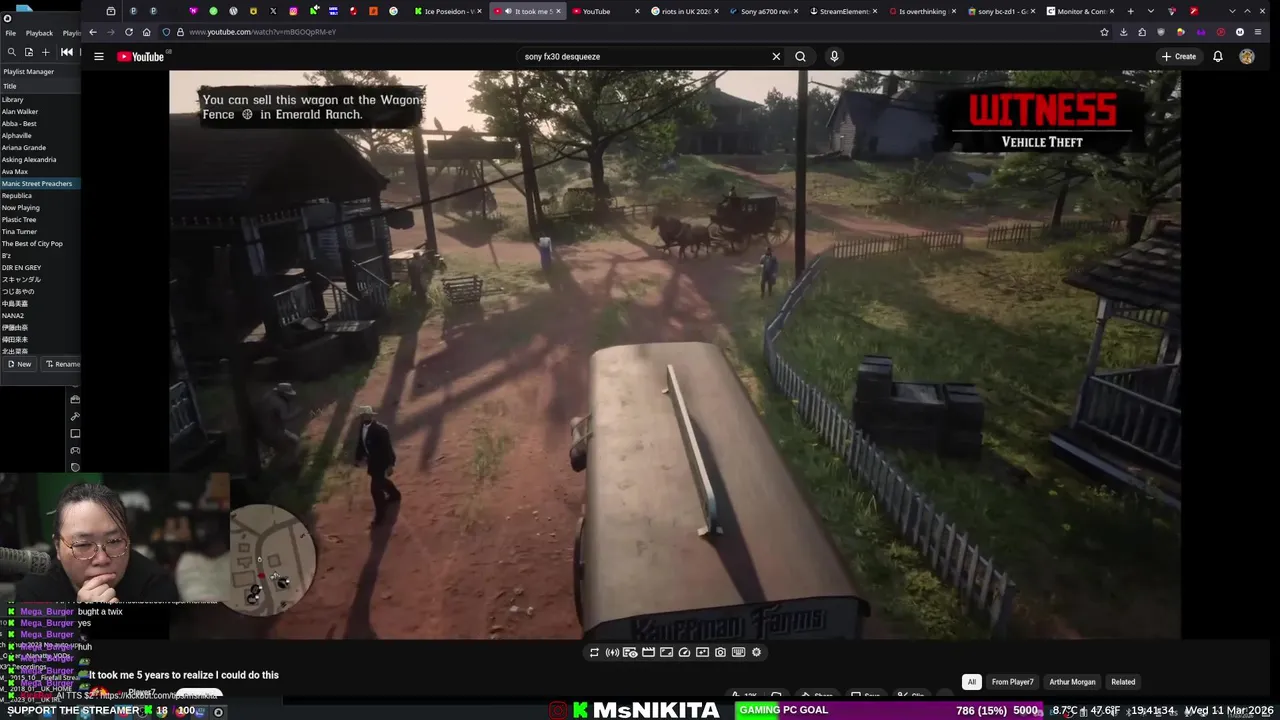Clear the YouTube search box text
Image resolution: width=1280 pixels, height=720 pixels.
[776, 56]
